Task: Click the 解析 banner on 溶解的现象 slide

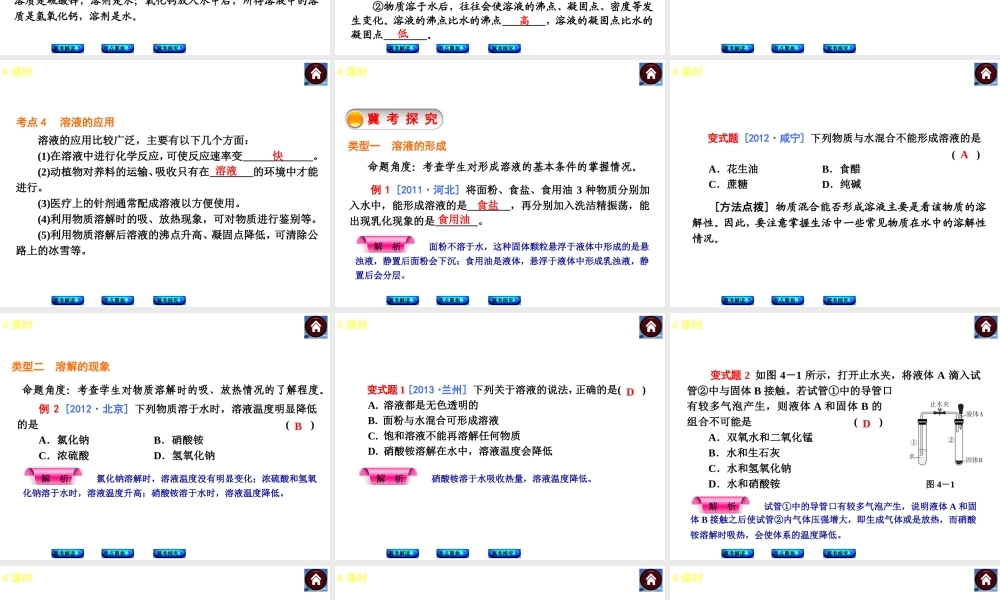Action: (54, 478)
